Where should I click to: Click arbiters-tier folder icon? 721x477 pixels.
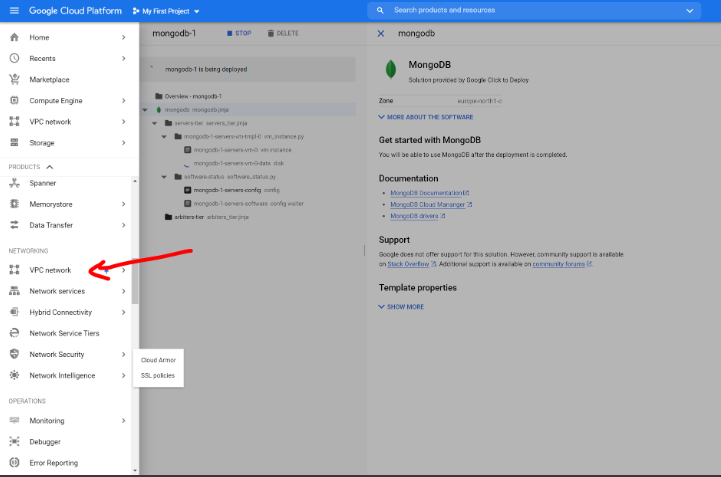point(168,217)
